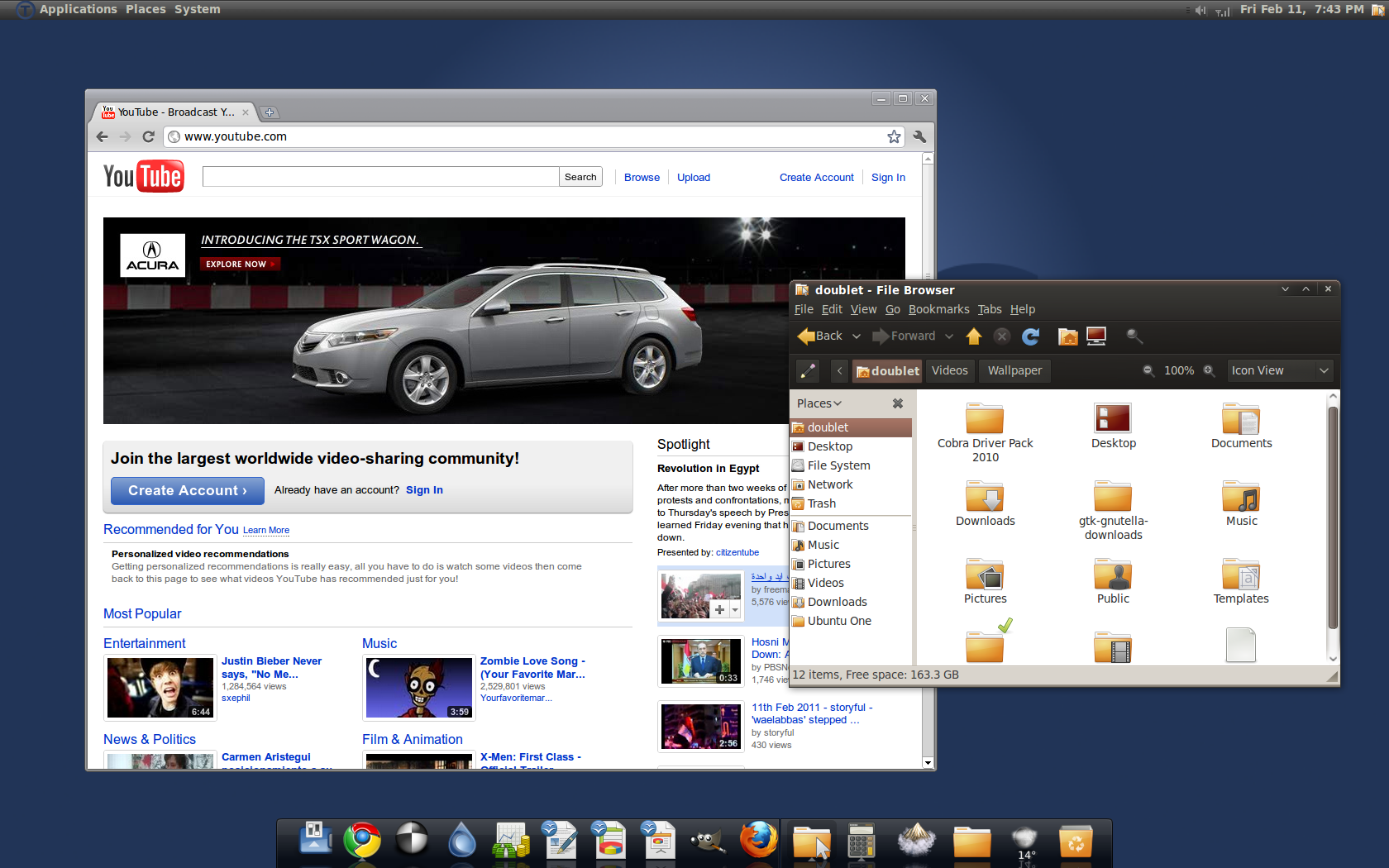Open the Places side pane selector dropdown
This screenshot has height=868, width=1389.
[x=819, y=403]
